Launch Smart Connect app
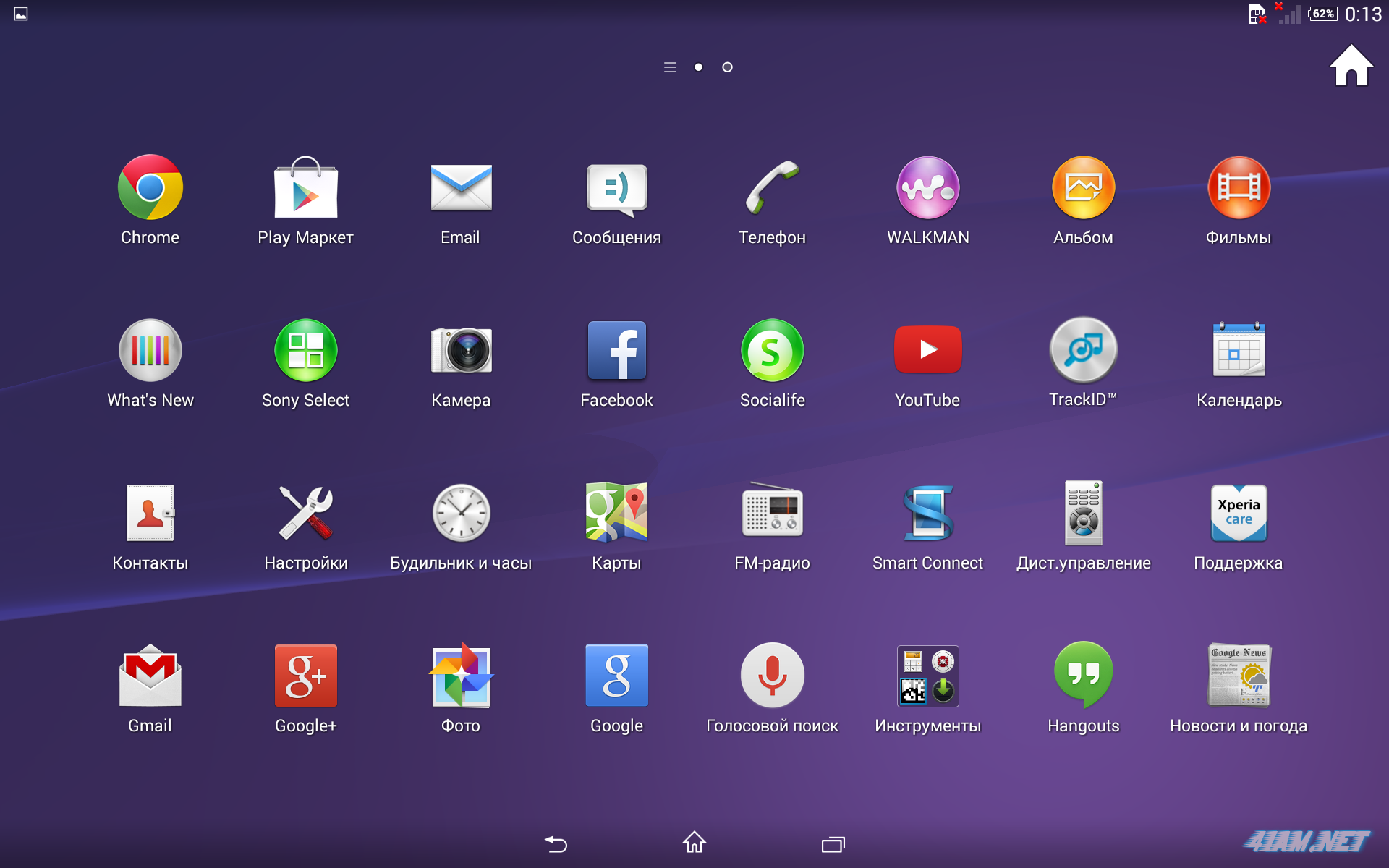1389x868 pixels. pyautogui.click(x=927, y=513)
